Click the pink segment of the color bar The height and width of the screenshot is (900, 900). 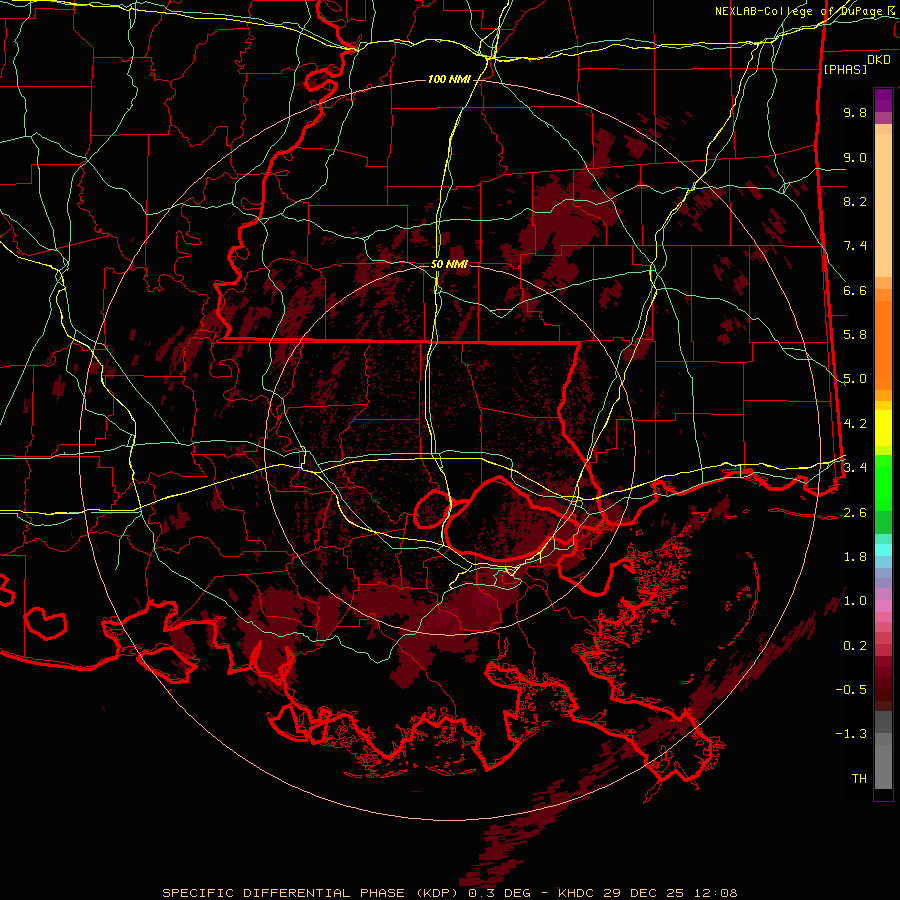[x=883, y=606]
